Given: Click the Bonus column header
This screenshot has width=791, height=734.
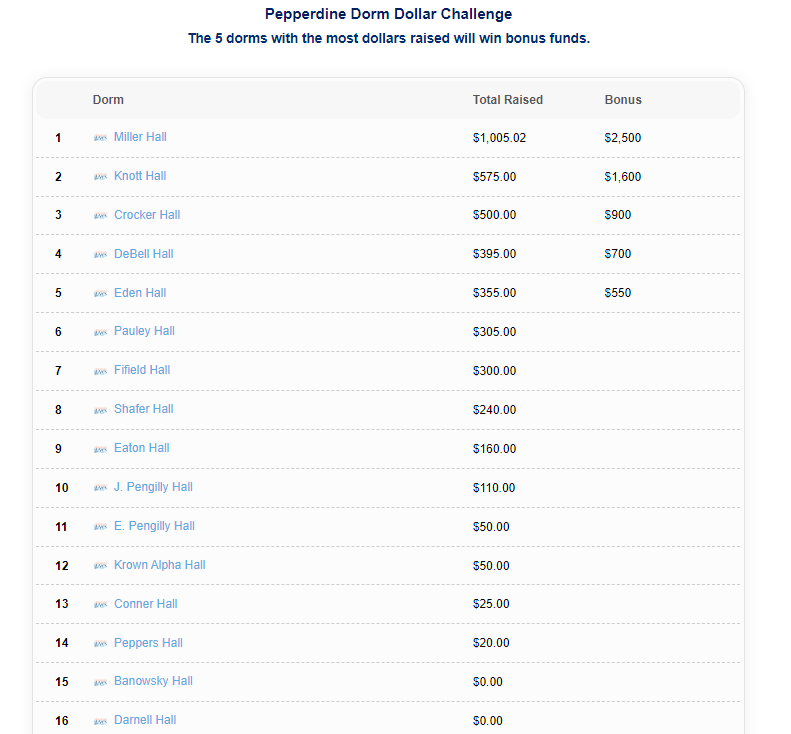Looking at the screenshot, I should pos(623,100).
